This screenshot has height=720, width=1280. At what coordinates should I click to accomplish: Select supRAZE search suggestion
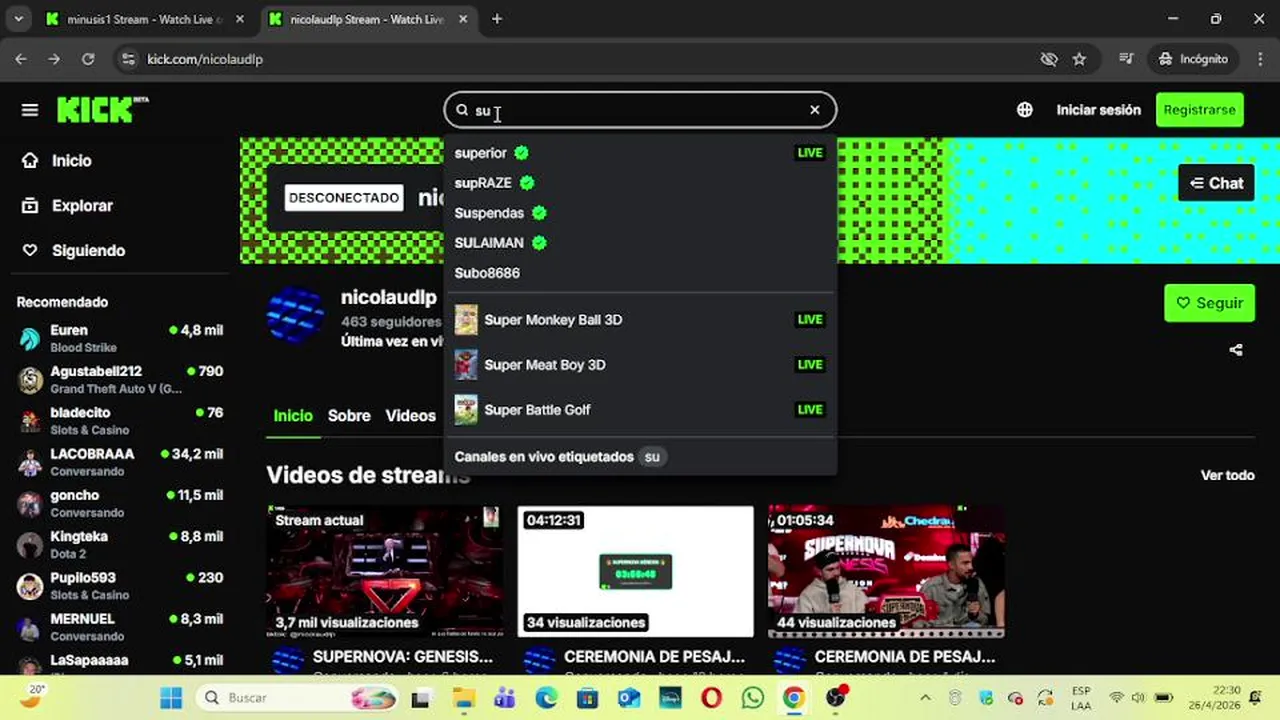[640, 183]
